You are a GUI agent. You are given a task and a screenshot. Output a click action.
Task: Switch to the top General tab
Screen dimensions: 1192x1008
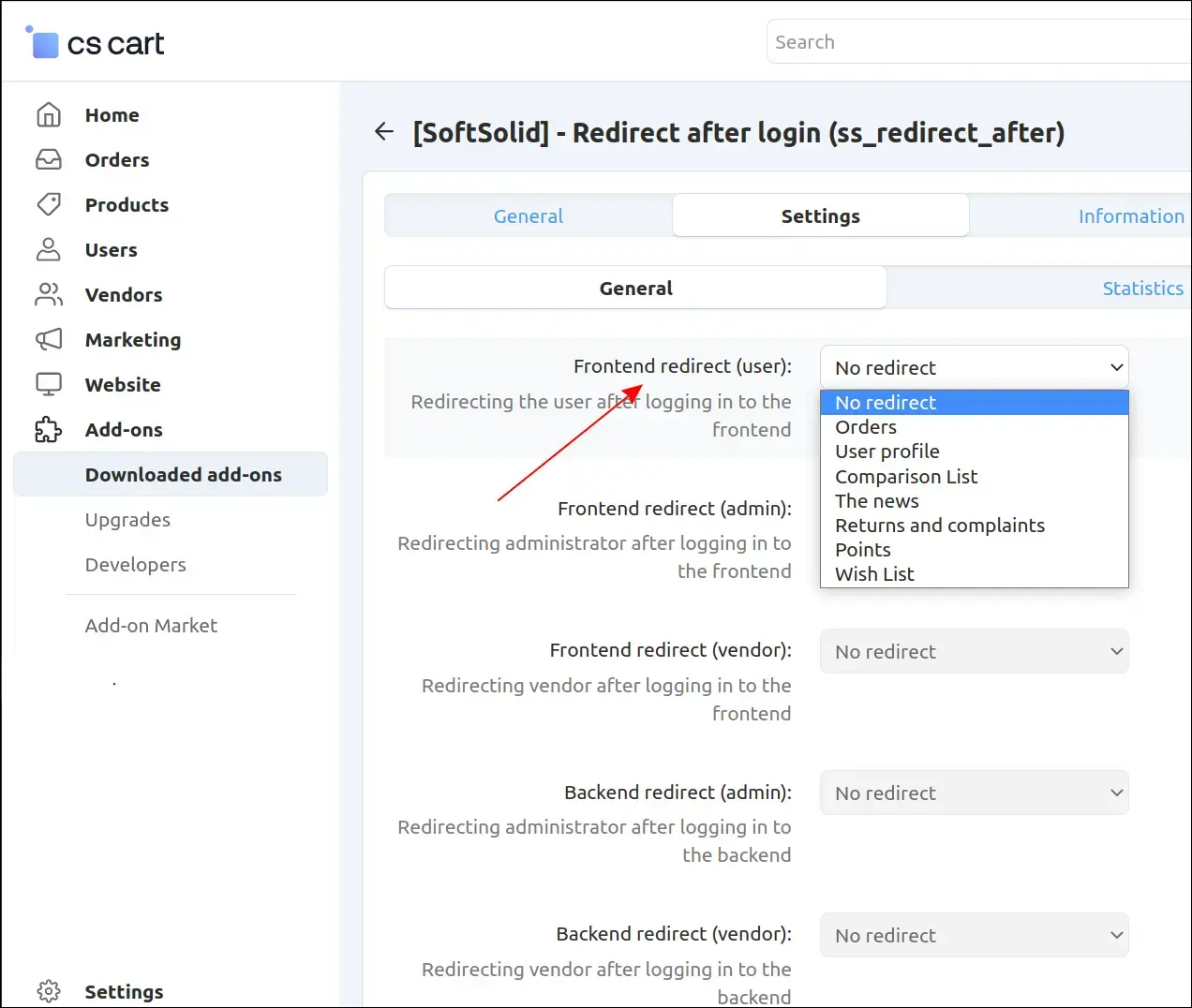click(529, 215)
